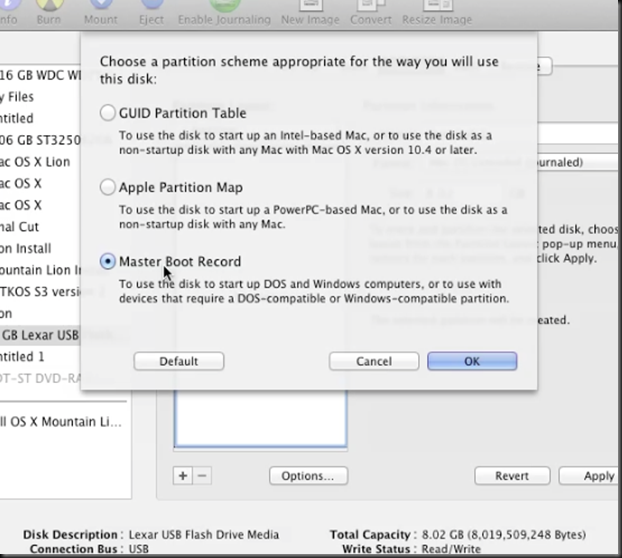622x558 pixels.
Task: Click the Burn toolbar icon
Action: click(49, 12)
